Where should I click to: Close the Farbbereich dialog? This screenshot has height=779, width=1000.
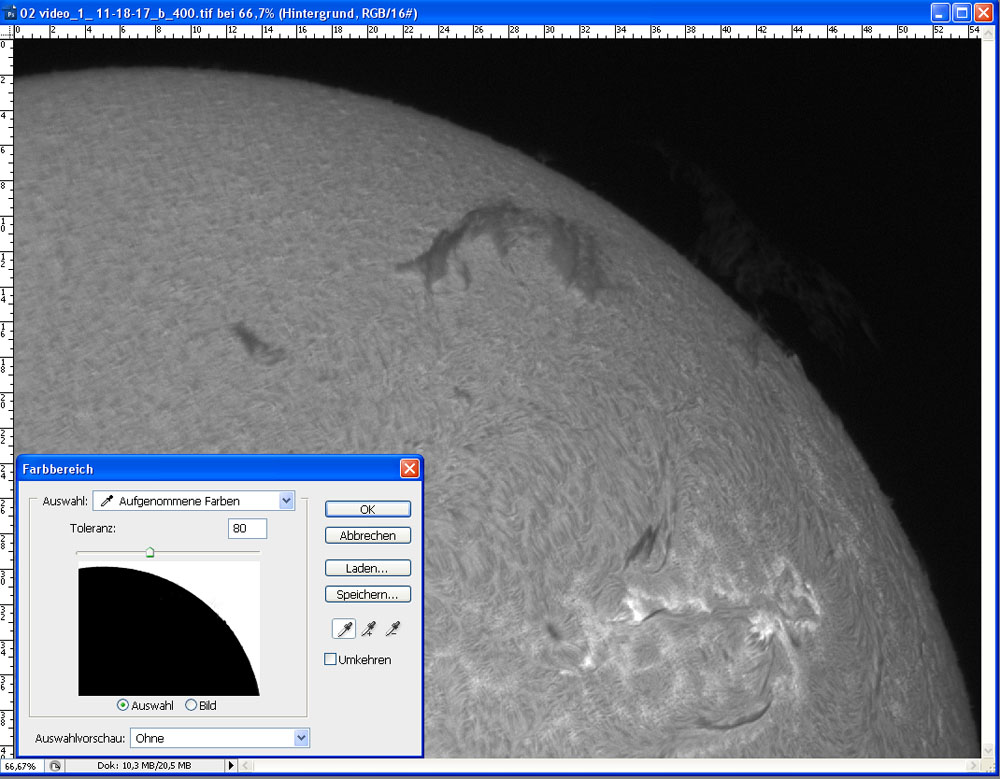[409, 469]
